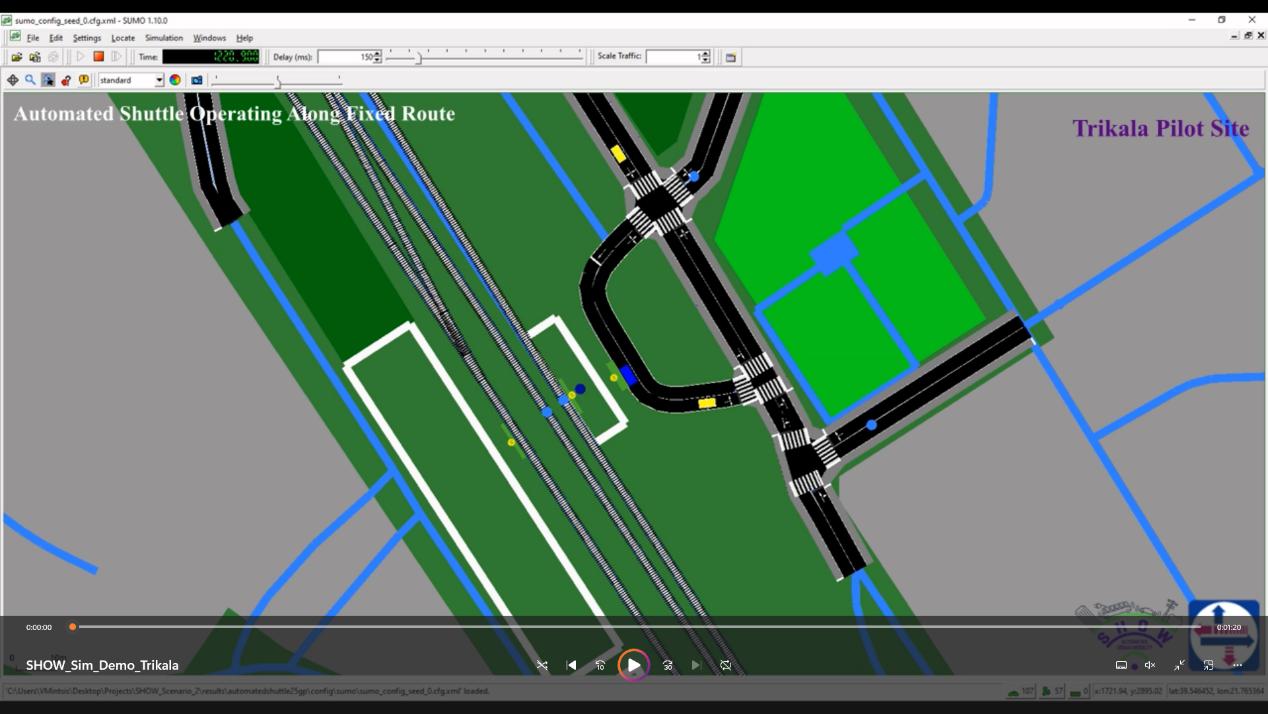The width and height of the screenshot is (1268, 714).
Task: Click the simulation Time display
Action: tap(211, 57)
